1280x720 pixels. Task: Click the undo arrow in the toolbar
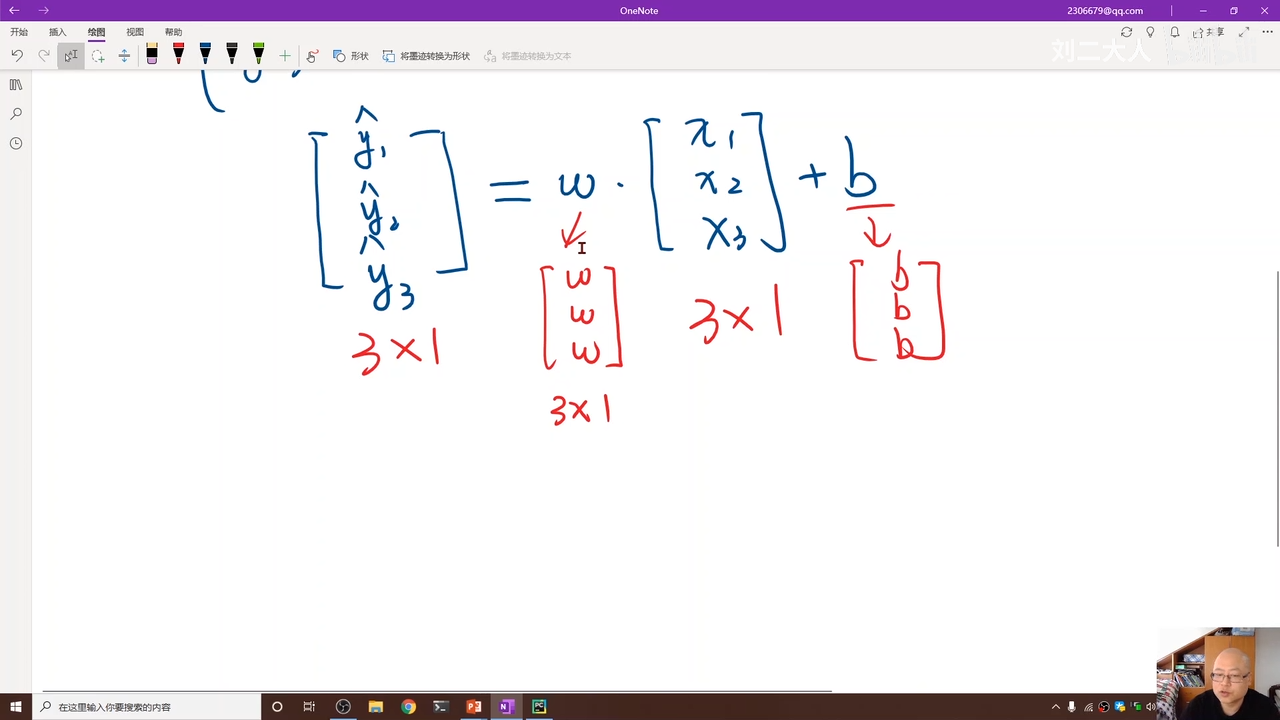point(17,56)
